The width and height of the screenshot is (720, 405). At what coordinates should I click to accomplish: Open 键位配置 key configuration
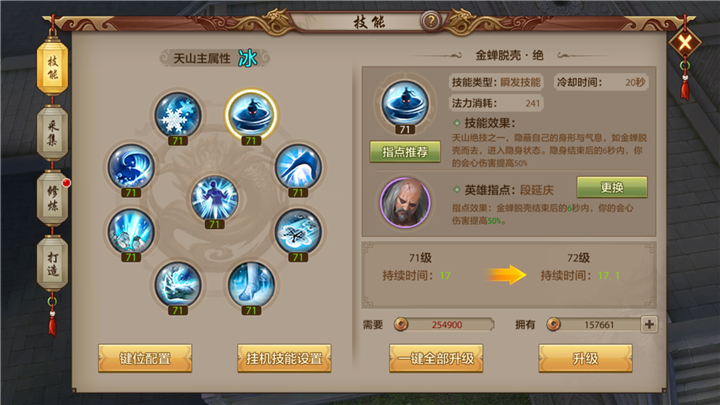point(145,358)
